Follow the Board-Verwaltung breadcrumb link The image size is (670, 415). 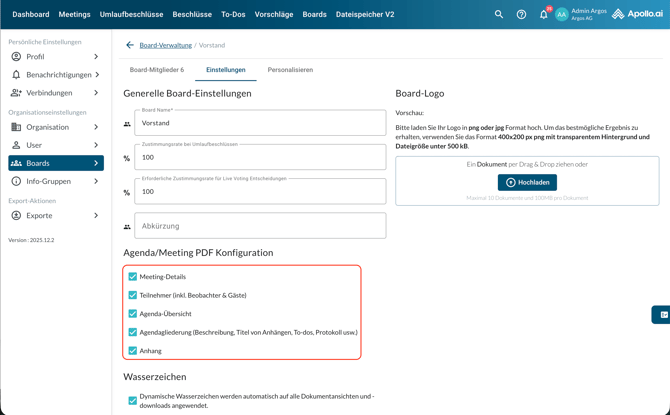pos(166,45)
